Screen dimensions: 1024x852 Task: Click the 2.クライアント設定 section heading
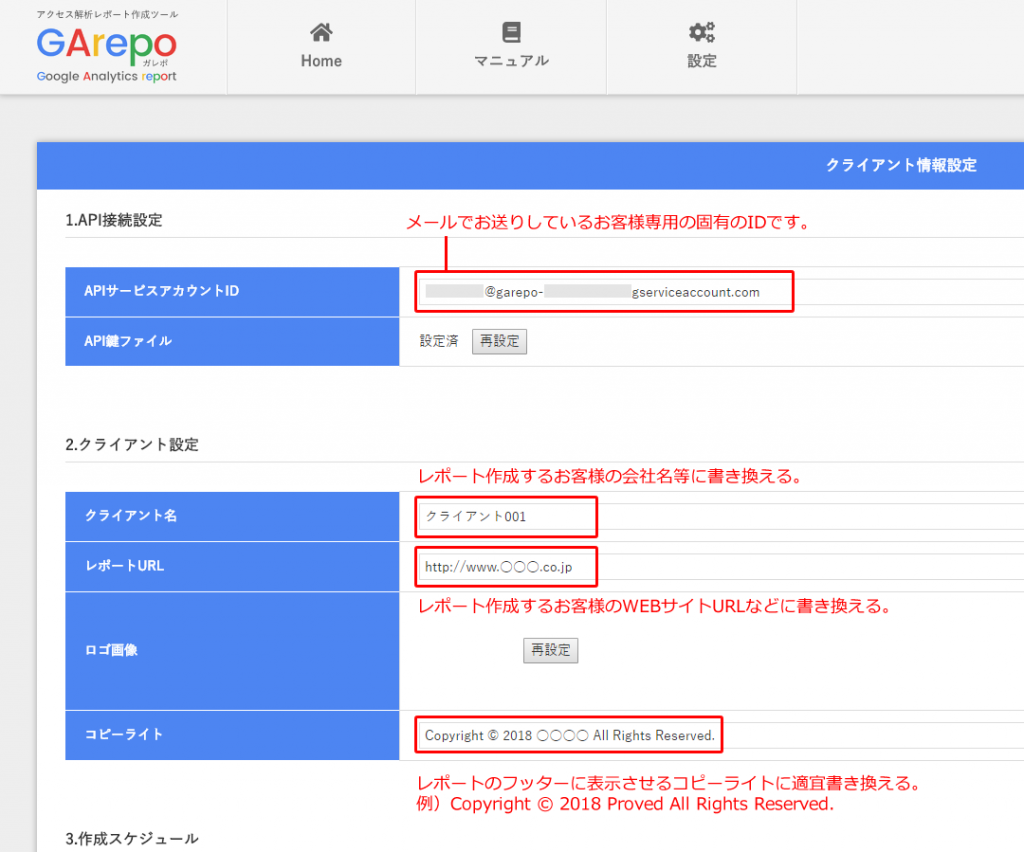tap(132, 445)
